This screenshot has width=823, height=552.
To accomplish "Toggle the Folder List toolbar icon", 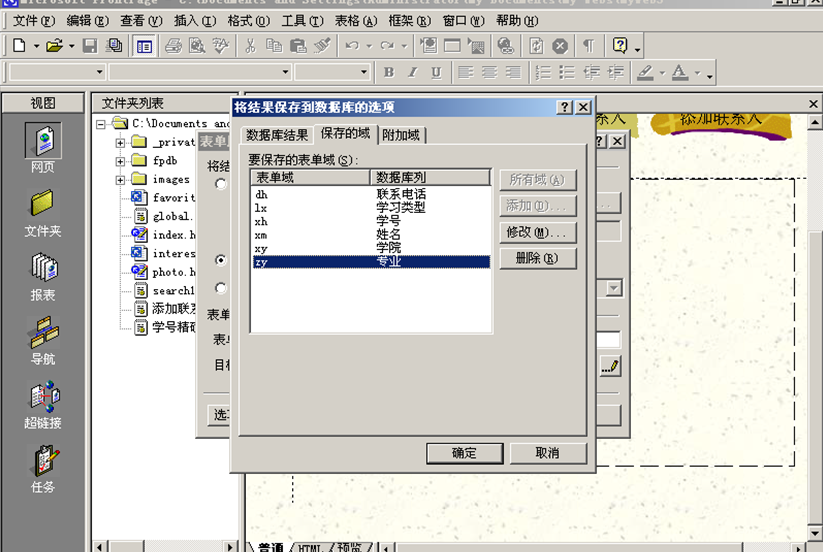I will pyautogui.click(x=144, y=46).
